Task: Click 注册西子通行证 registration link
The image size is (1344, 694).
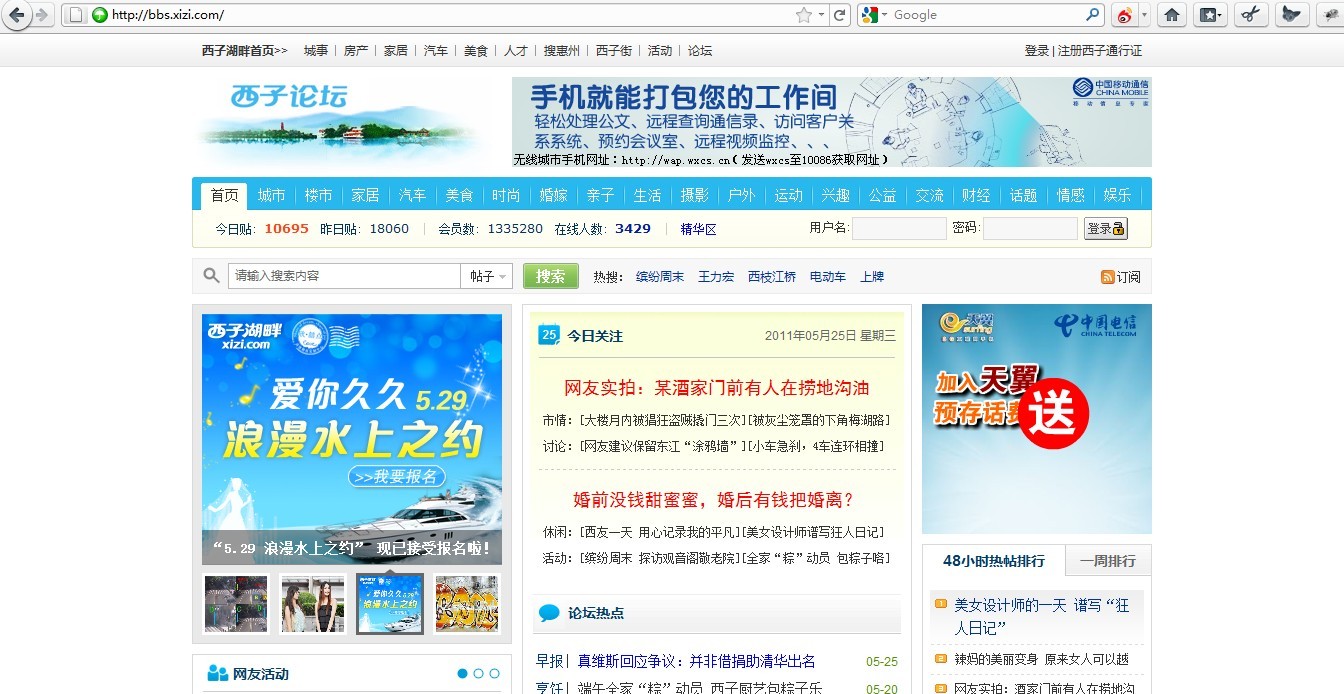Action: click(1100, 51)
